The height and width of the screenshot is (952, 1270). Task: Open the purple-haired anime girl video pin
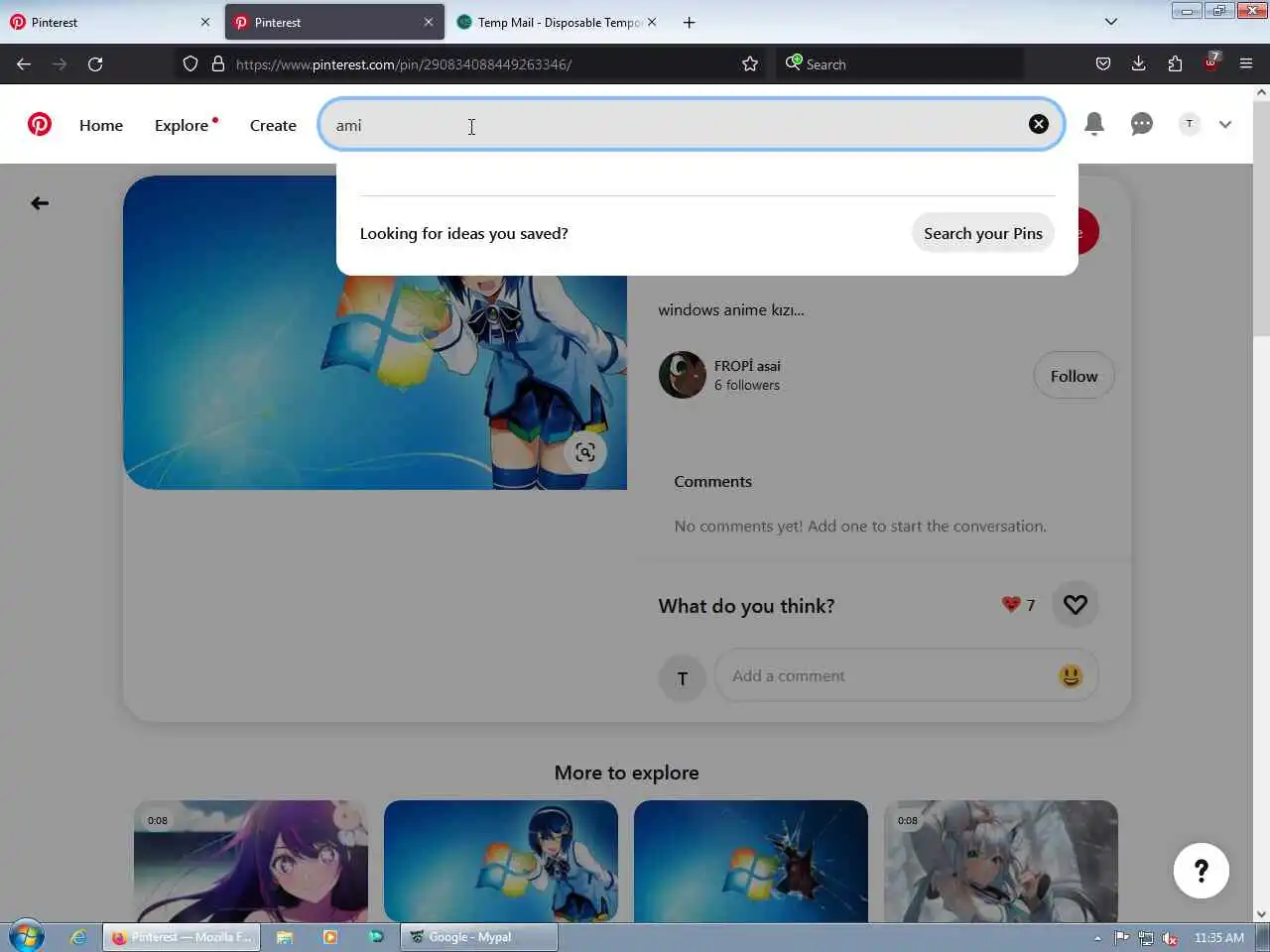pos(251,861)
